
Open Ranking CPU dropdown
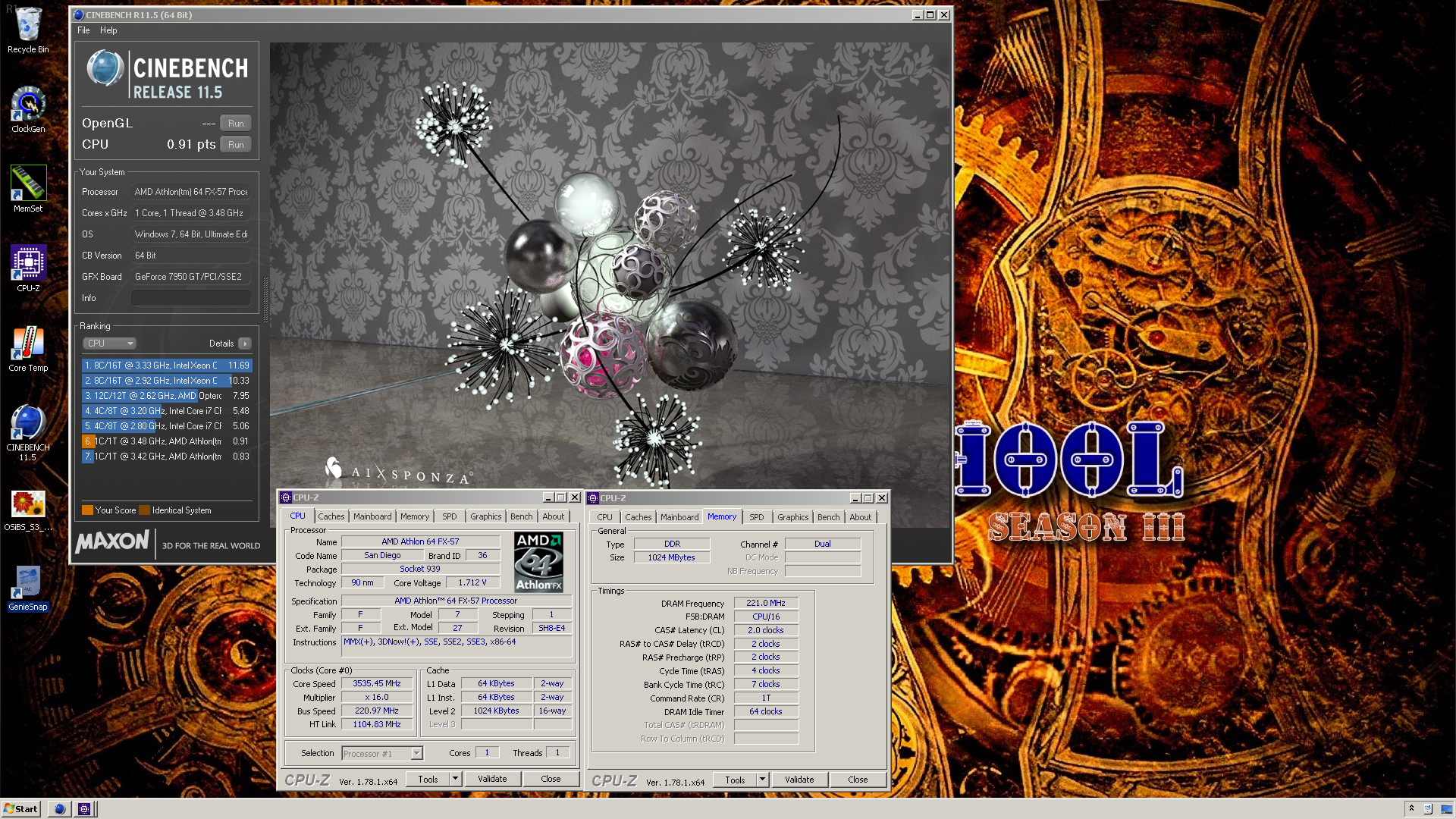tap(109, 344)
